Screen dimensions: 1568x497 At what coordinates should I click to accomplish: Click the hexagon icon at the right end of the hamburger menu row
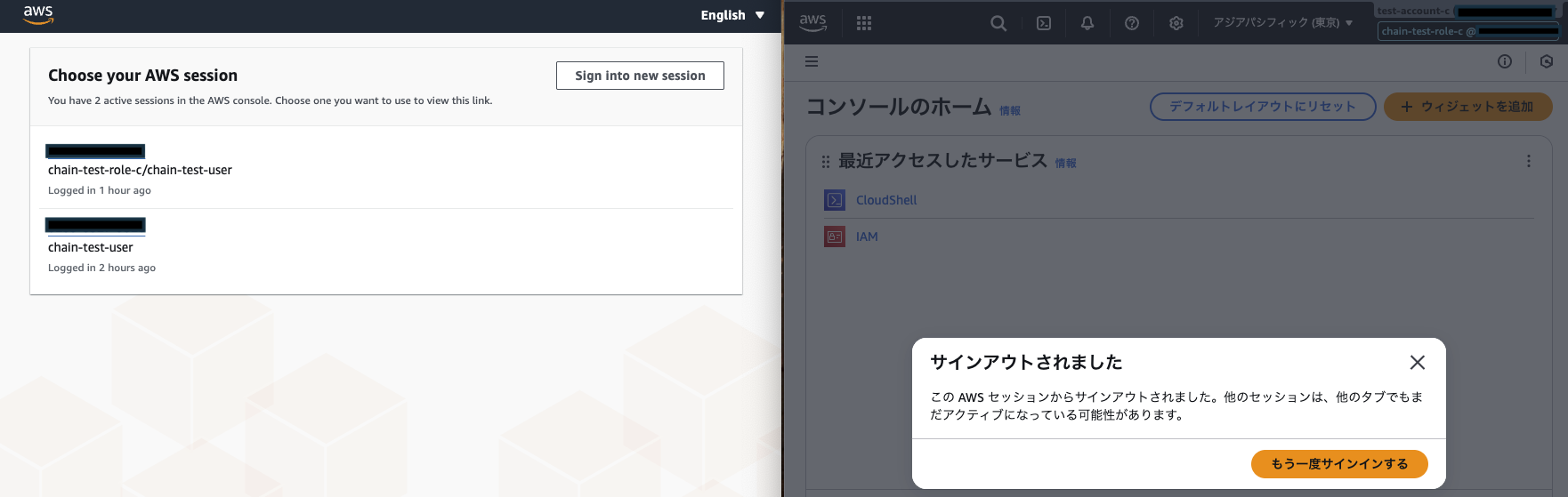1547,61
